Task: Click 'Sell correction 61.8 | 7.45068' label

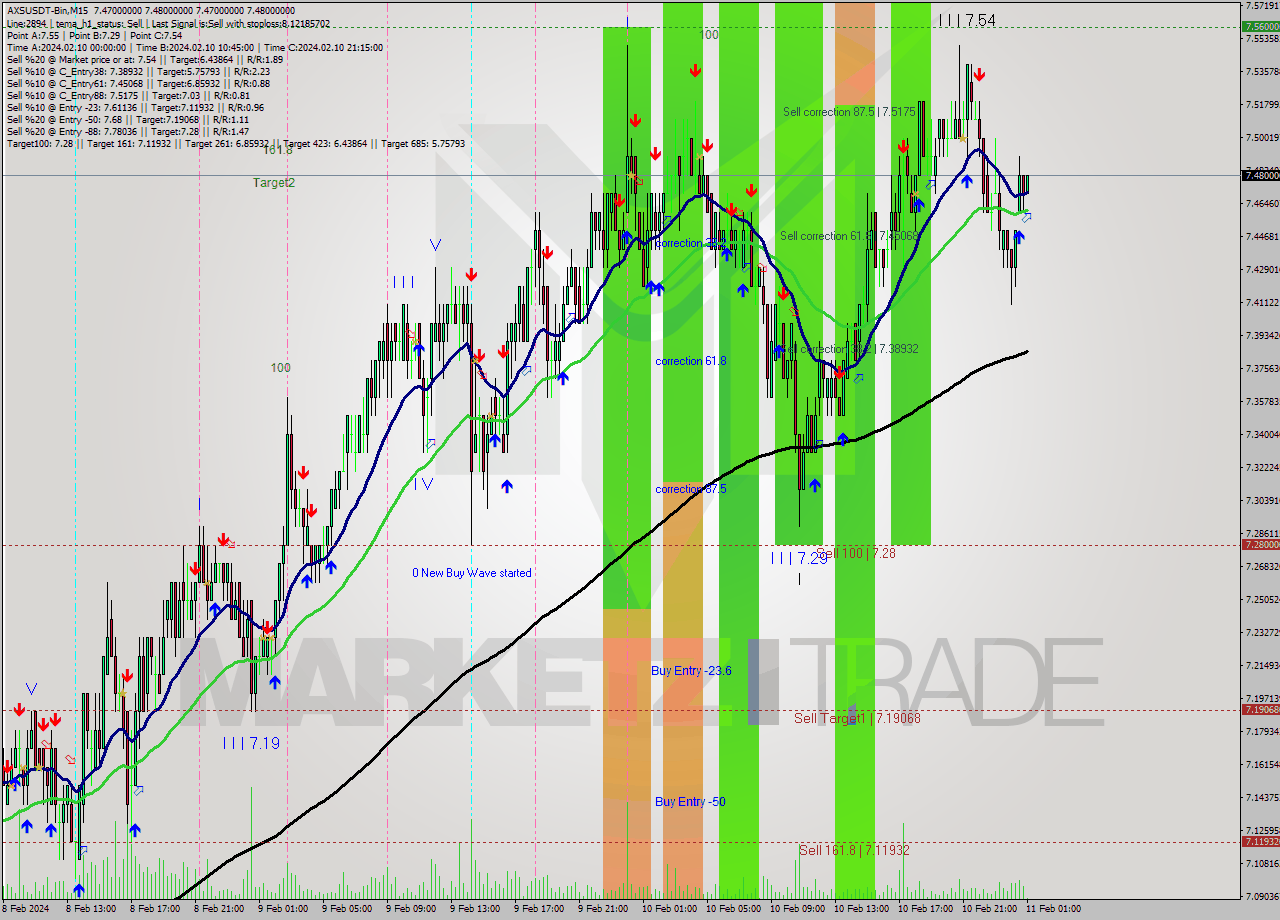Action: (849, 236)
